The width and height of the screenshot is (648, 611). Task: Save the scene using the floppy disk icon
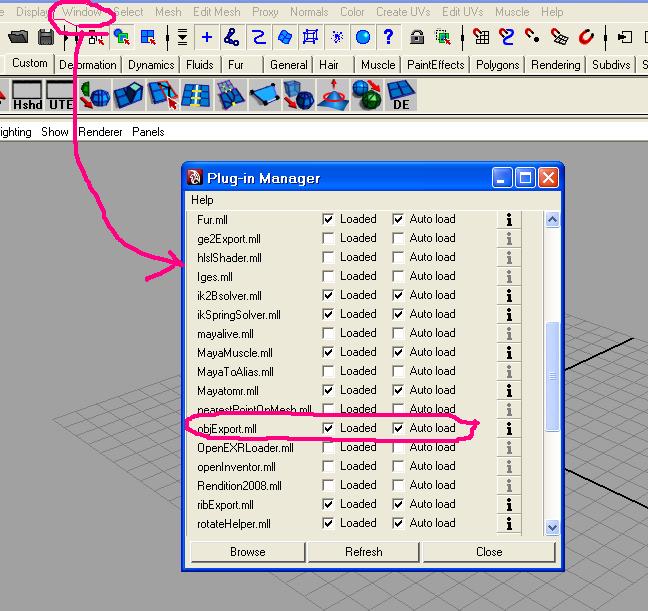(45, 38)
